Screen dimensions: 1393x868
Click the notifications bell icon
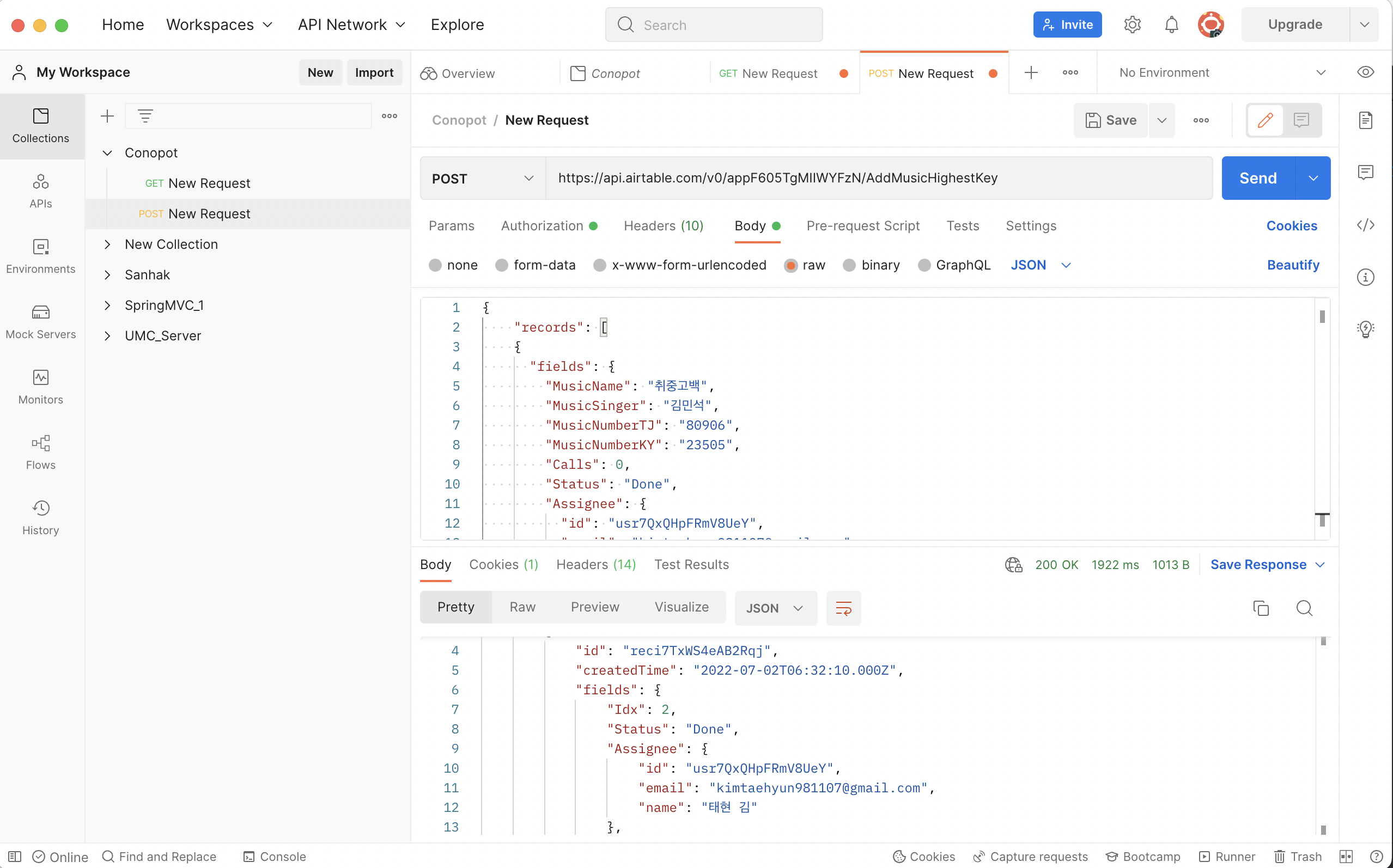coord(1171,25)
